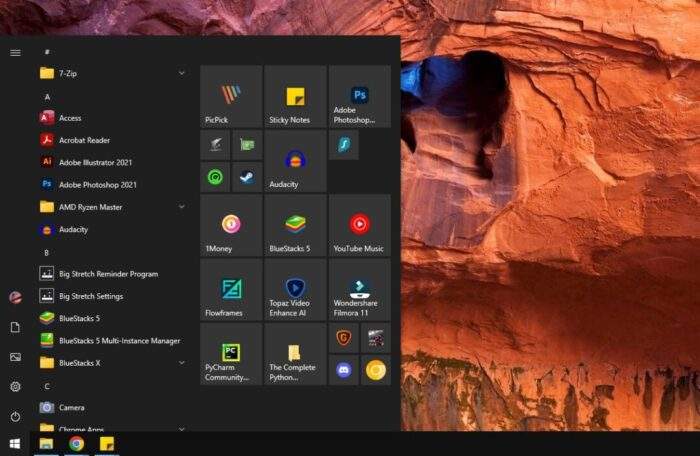Open Sticky Notes from the taskbar
The image size is (700, 456).
tap(107, 443)
